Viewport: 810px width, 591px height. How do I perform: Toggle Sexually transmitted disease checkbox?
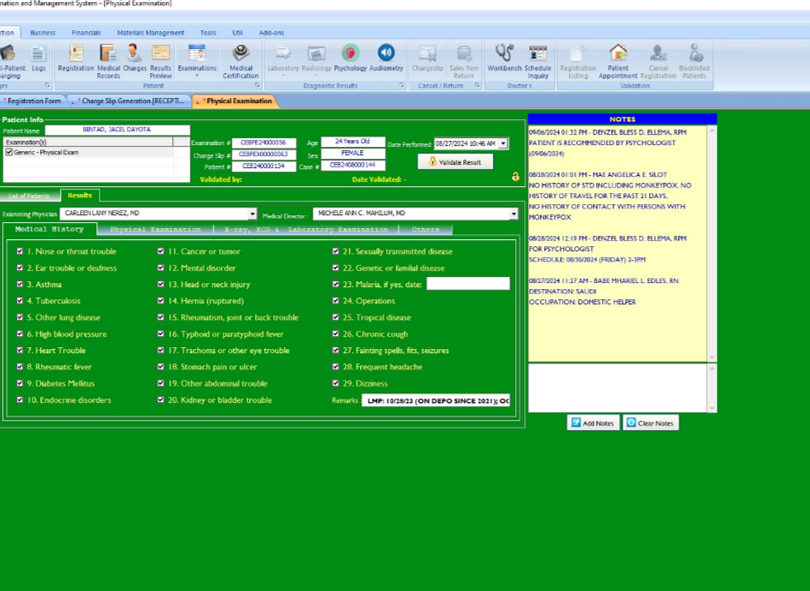(336, 251)
